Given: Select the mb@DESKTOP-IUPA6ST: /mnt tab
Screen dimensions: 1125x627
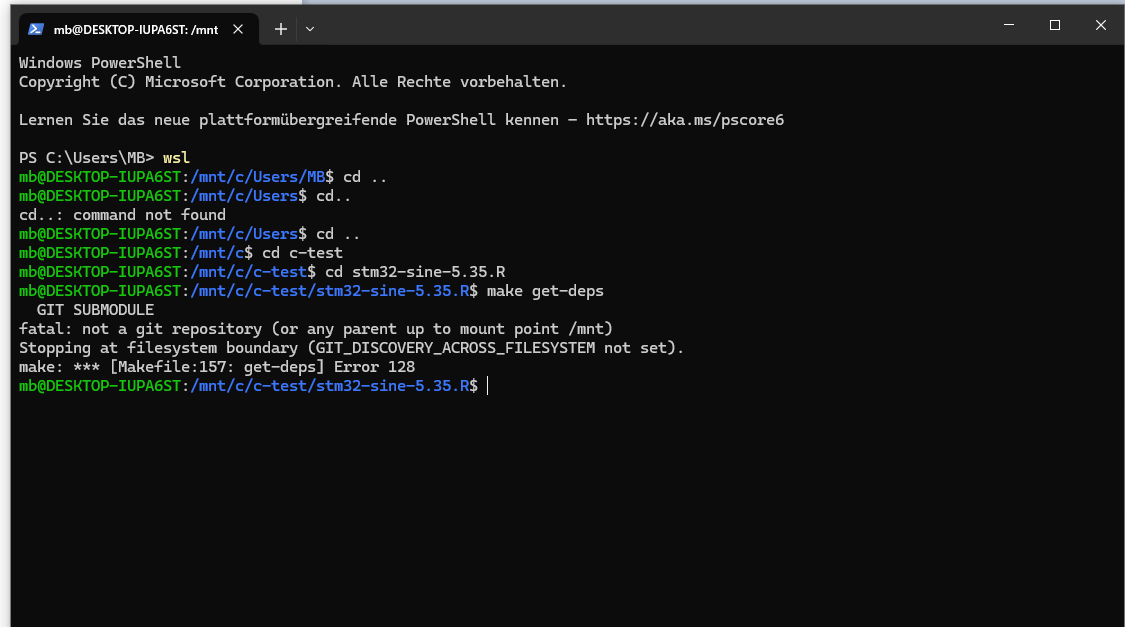Looking at the screenshot, I should (x=135, y=29).
